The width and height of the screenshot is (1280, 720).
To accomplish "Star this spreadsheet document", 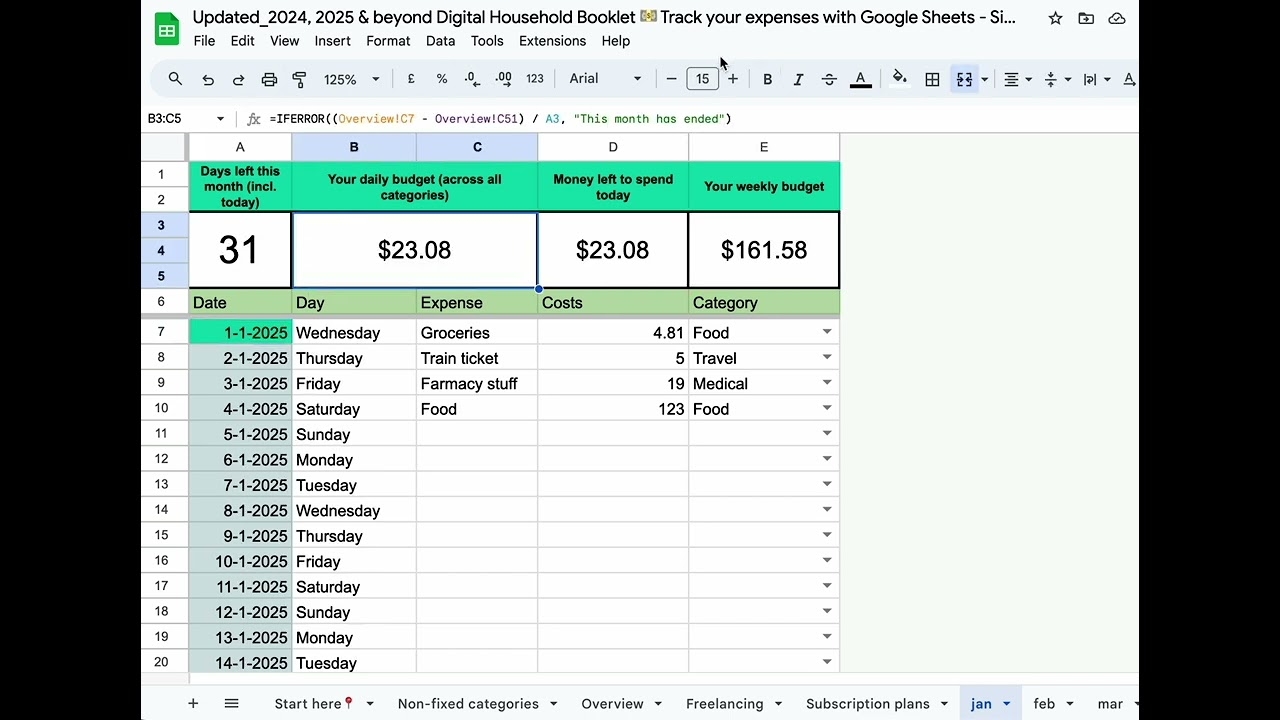I will click(x=1055, y=18).
